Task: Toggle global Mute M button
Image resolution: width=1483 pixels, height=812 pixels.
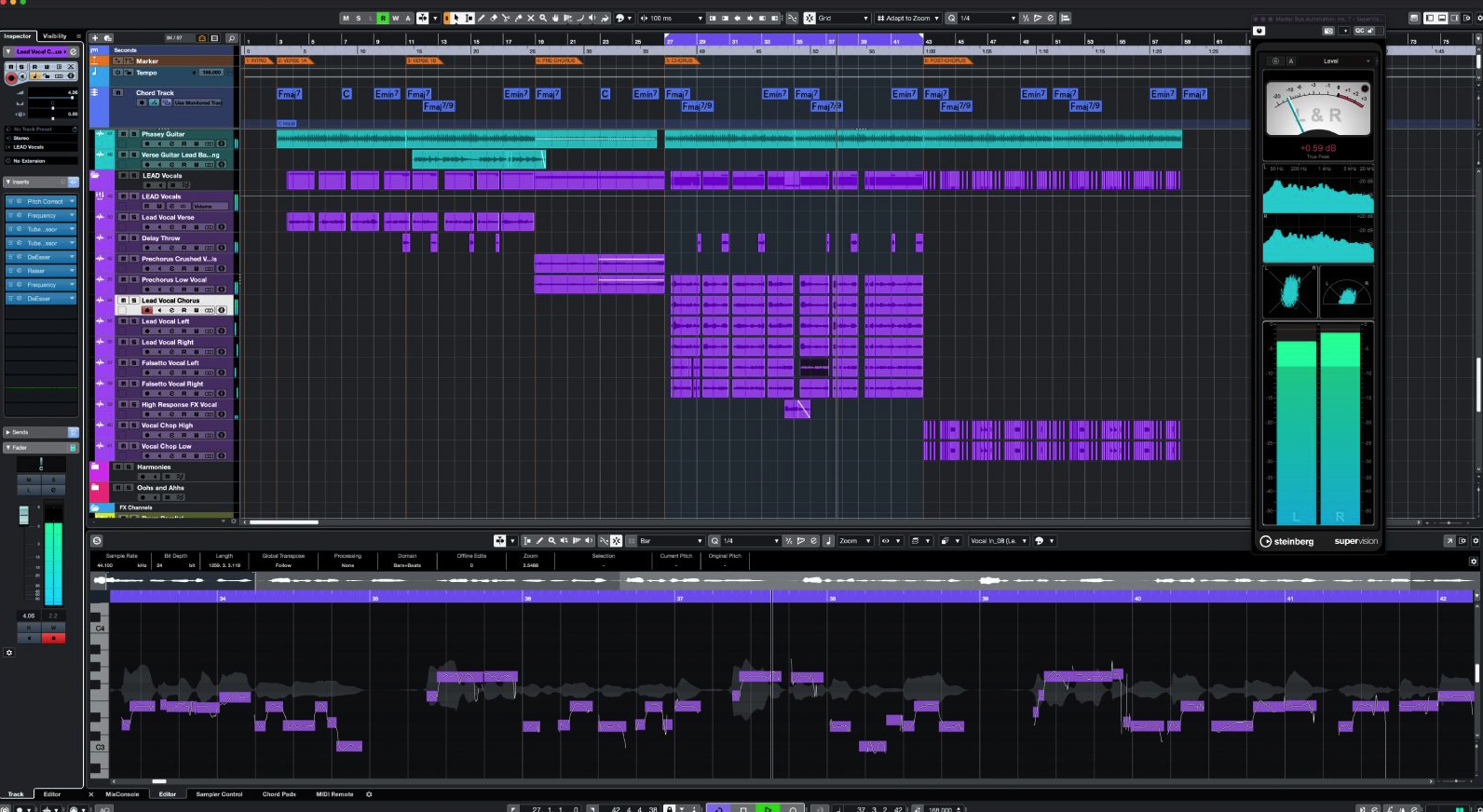Action: 346,18
